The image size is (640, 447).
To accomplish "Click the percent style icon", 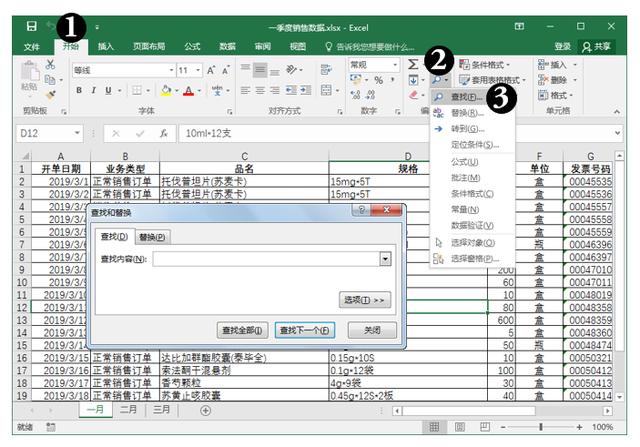I will [379, 80].
